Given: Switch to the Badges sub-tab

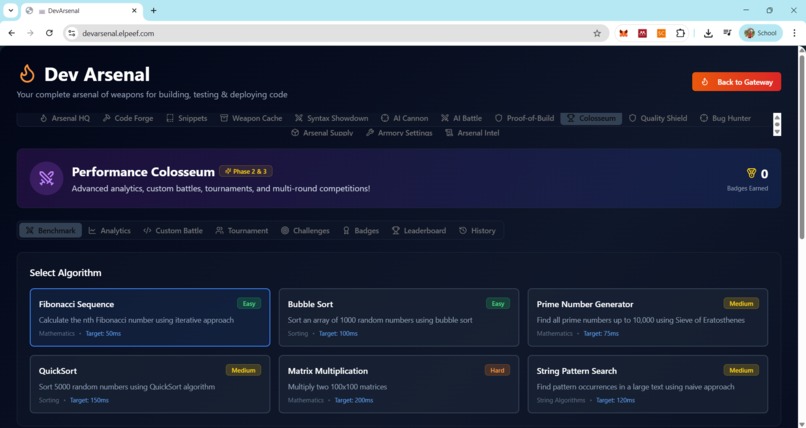Looking at the screenshot, I should coord(361,231).
